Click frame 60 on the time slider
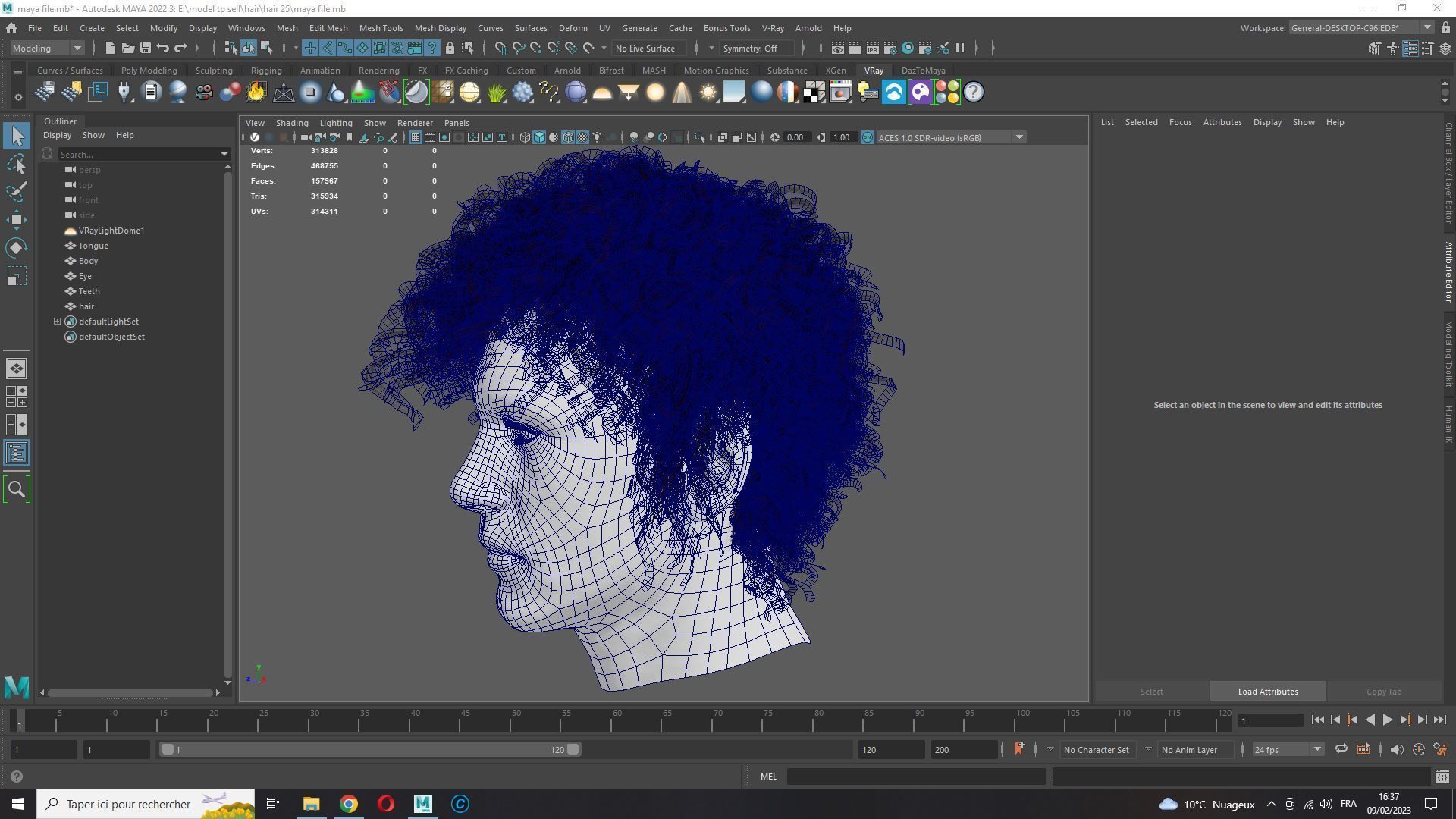1456x819 pixels. point(617,719)
